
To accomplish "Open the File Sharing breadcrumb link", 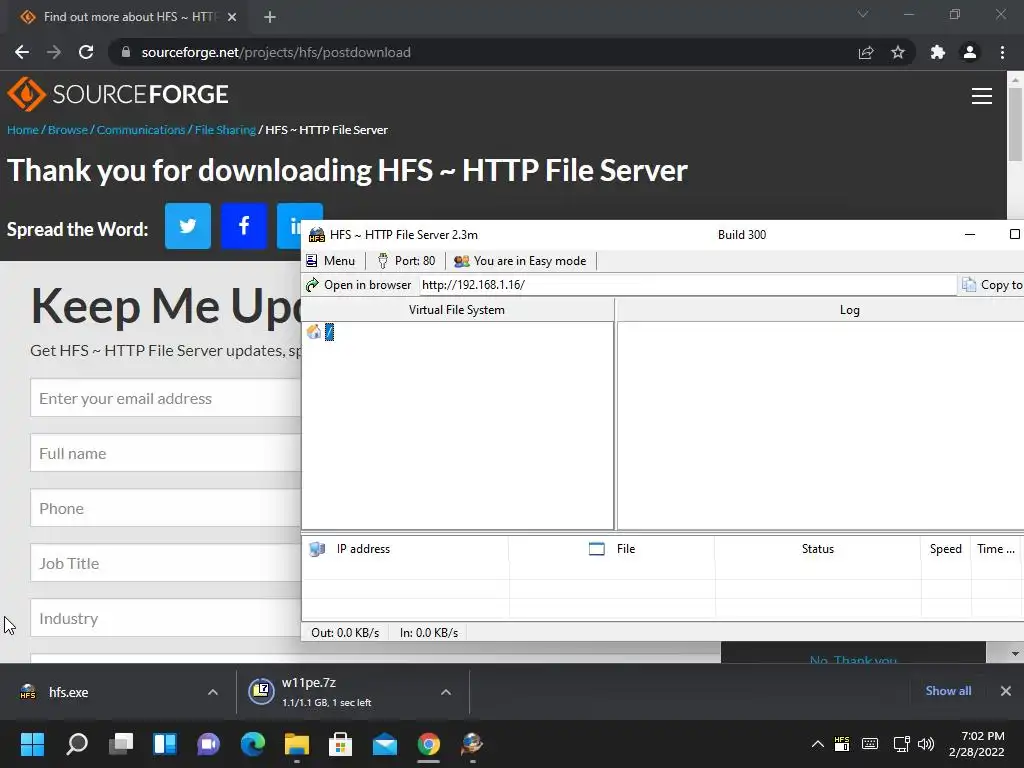I will point(225,130).
